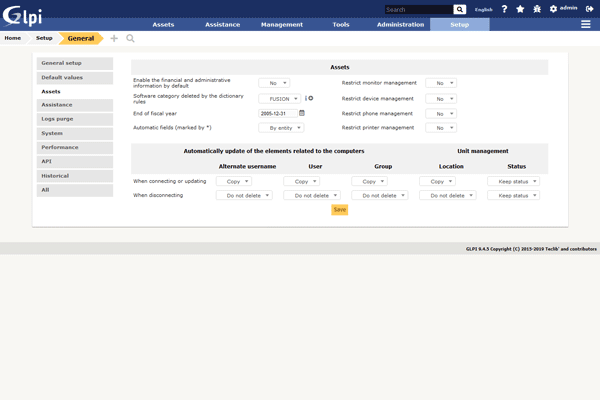Click the End of fiscal year date field
600x400 pixels.
277,113
